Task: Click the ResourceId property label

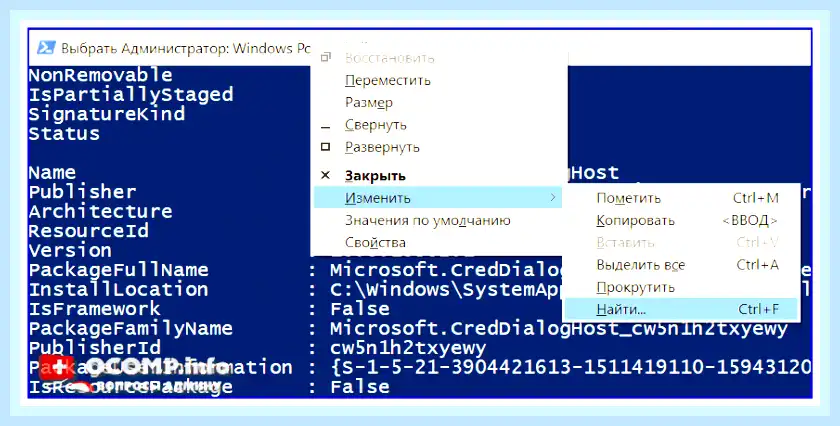Action: tap(88, 230)
